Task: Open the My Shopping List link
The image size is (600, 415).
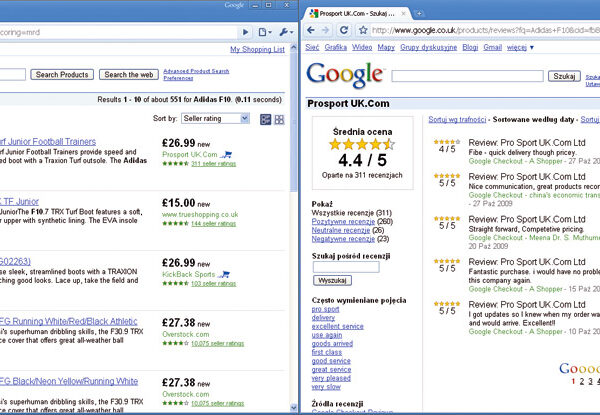Action: [257, 49]
